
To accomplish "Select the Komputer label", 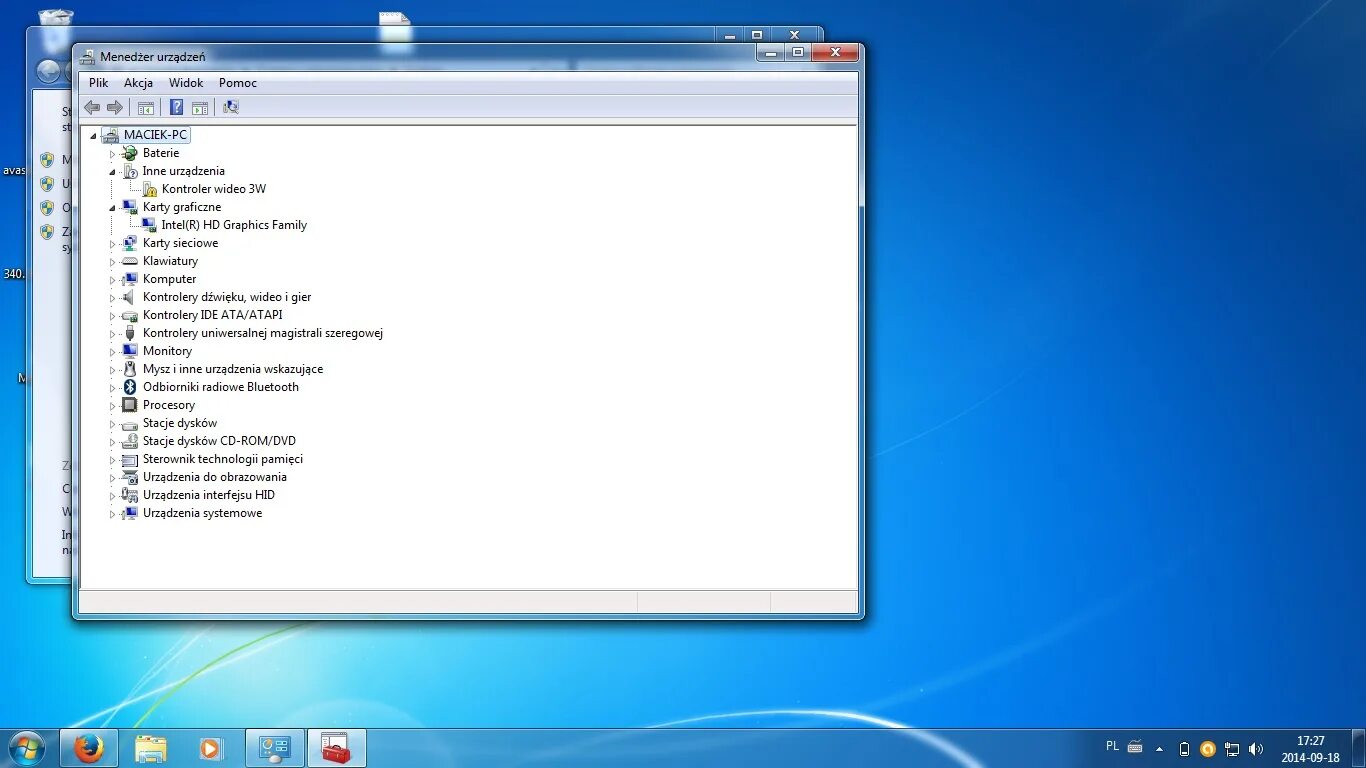I will (x=169, y=279).
